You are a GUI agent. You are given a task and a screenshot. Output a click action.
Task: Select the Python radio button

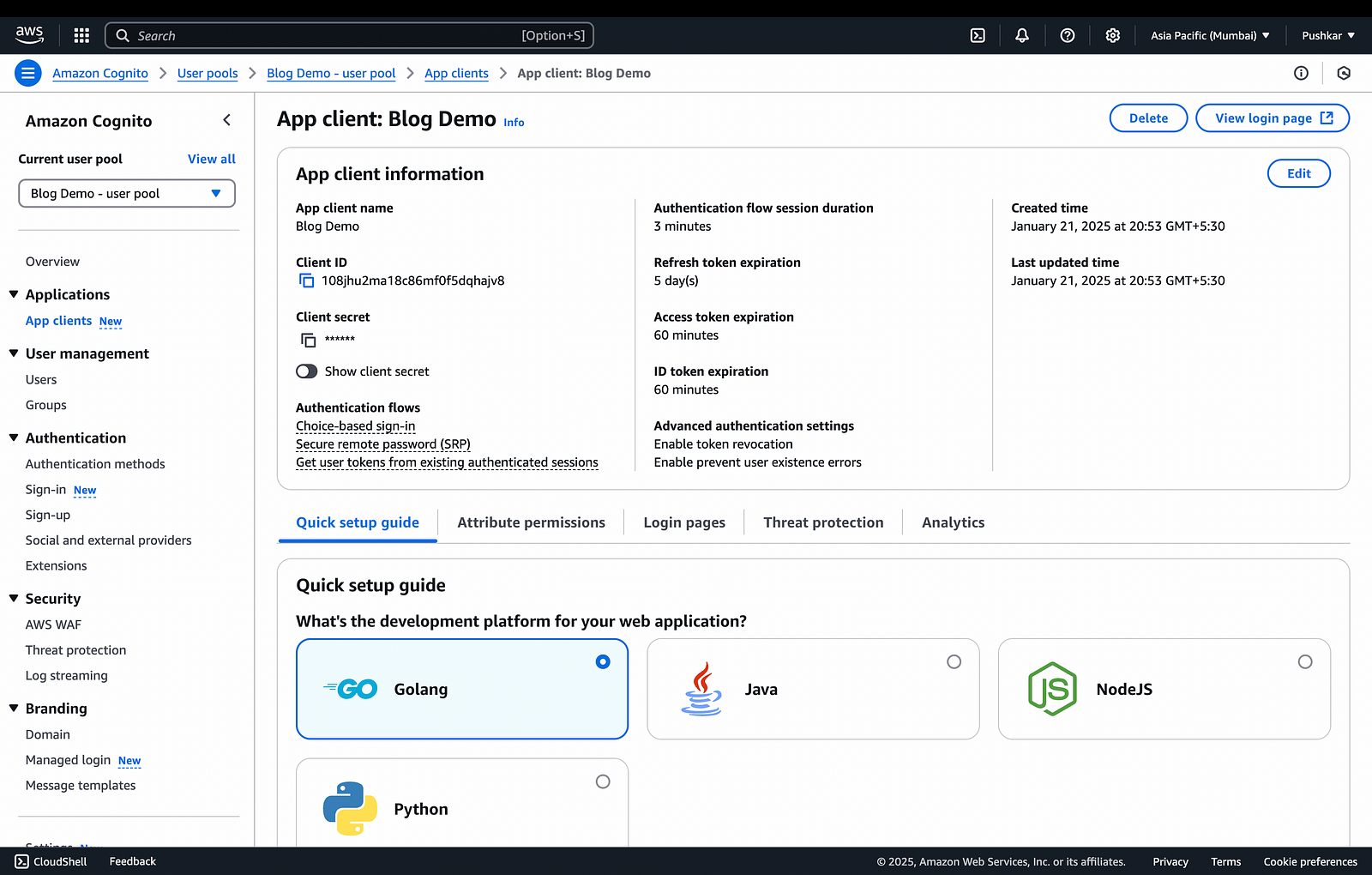(x=603, y=781)
